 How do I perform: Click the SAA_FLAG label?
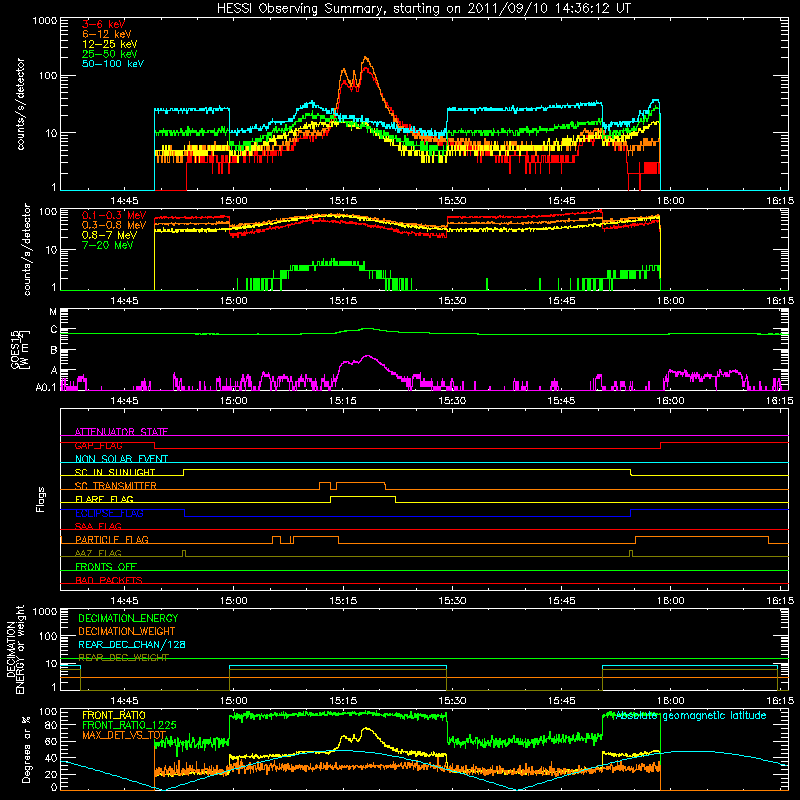point(98,526)
